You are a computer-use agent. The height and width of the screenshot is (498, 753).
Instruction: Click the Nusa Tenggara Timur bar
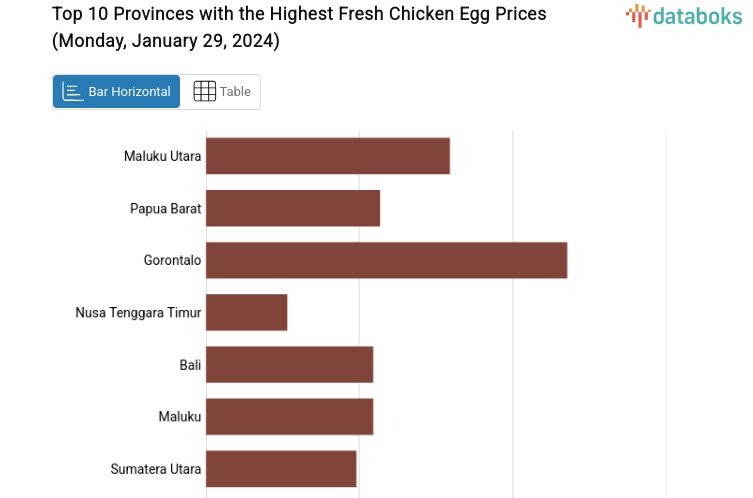247,312
